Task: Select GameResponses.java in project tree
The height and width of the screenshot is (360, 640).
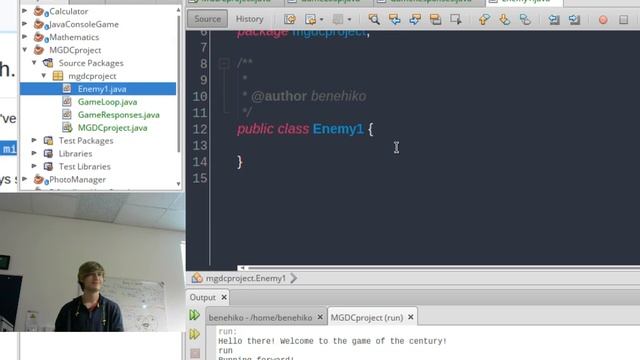Action: [119, 115]
